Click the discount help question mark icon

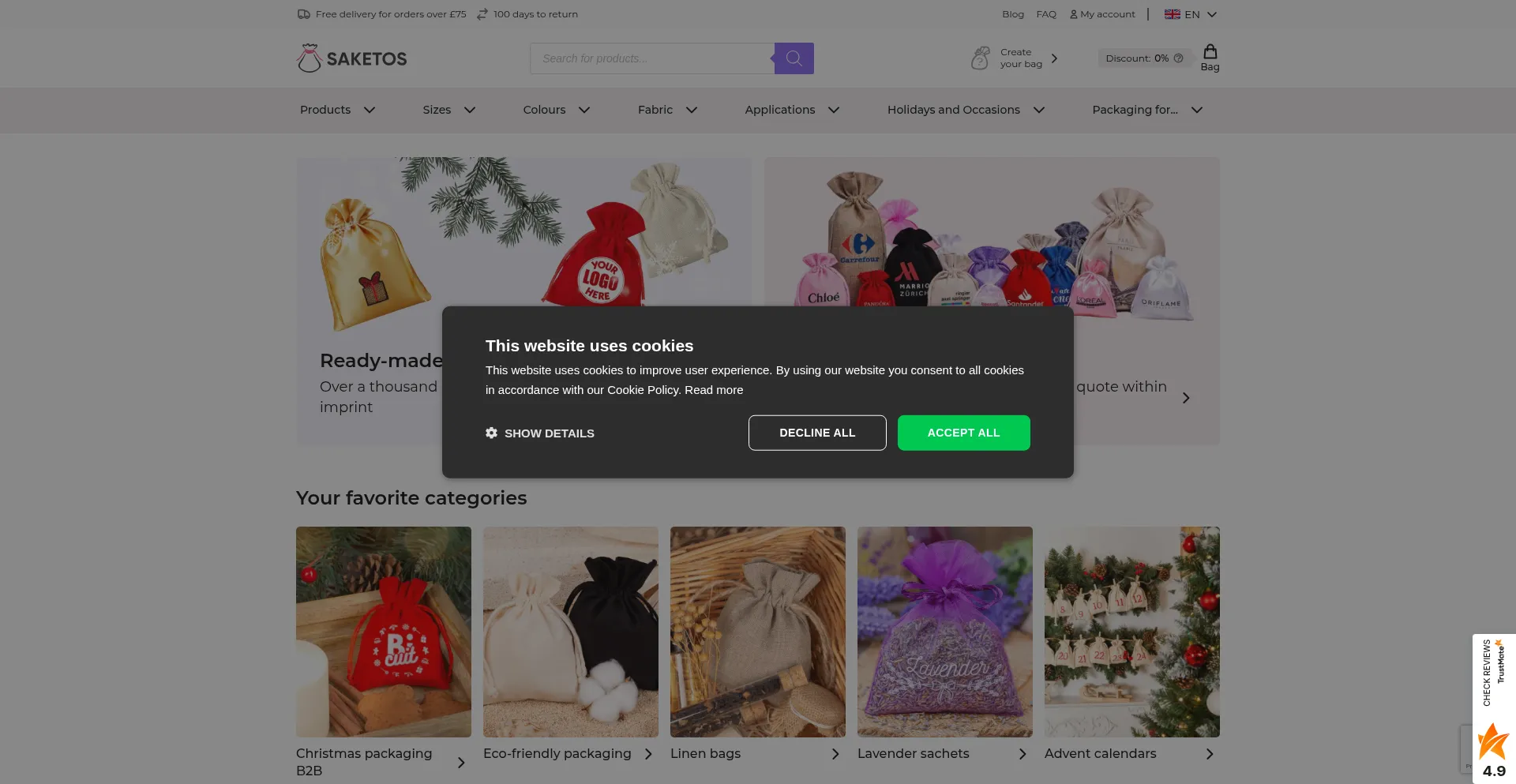[1178, 58]
